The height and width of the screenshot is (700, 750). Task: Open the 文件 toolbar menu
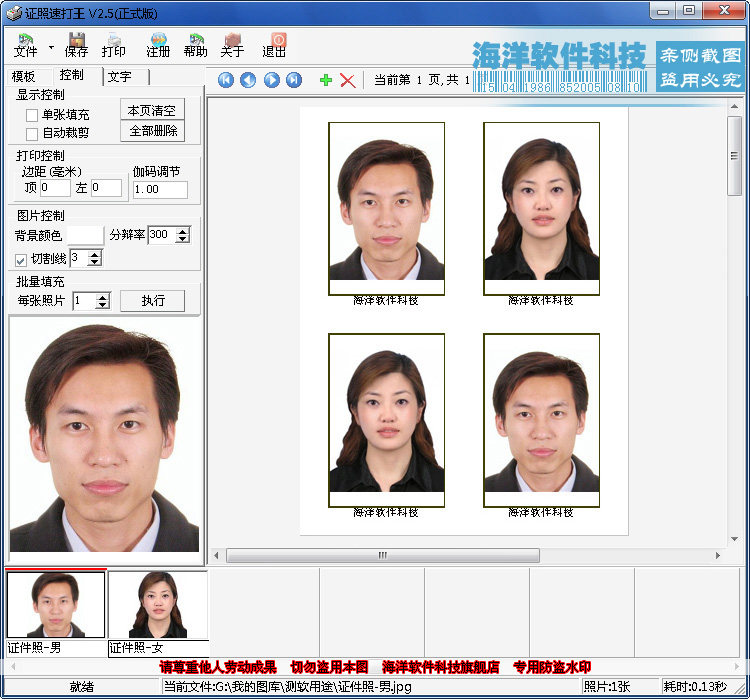pyautogui.click(x=25, y=45)
